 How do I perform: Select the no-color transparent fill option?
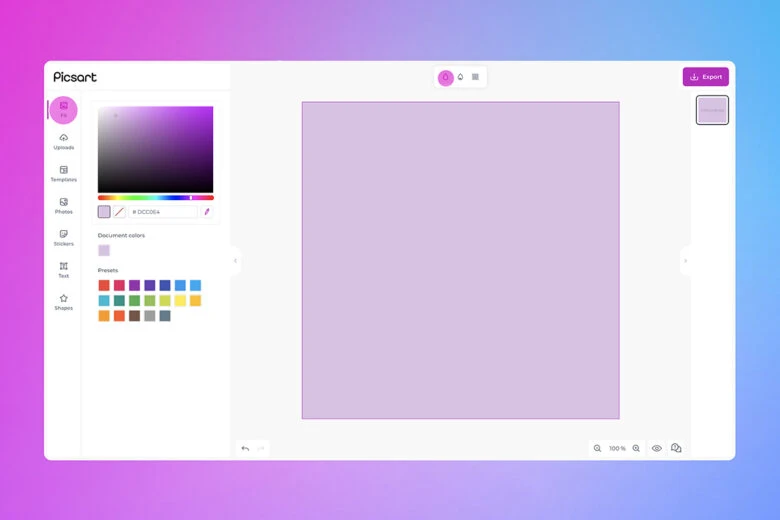pos(119,212)
